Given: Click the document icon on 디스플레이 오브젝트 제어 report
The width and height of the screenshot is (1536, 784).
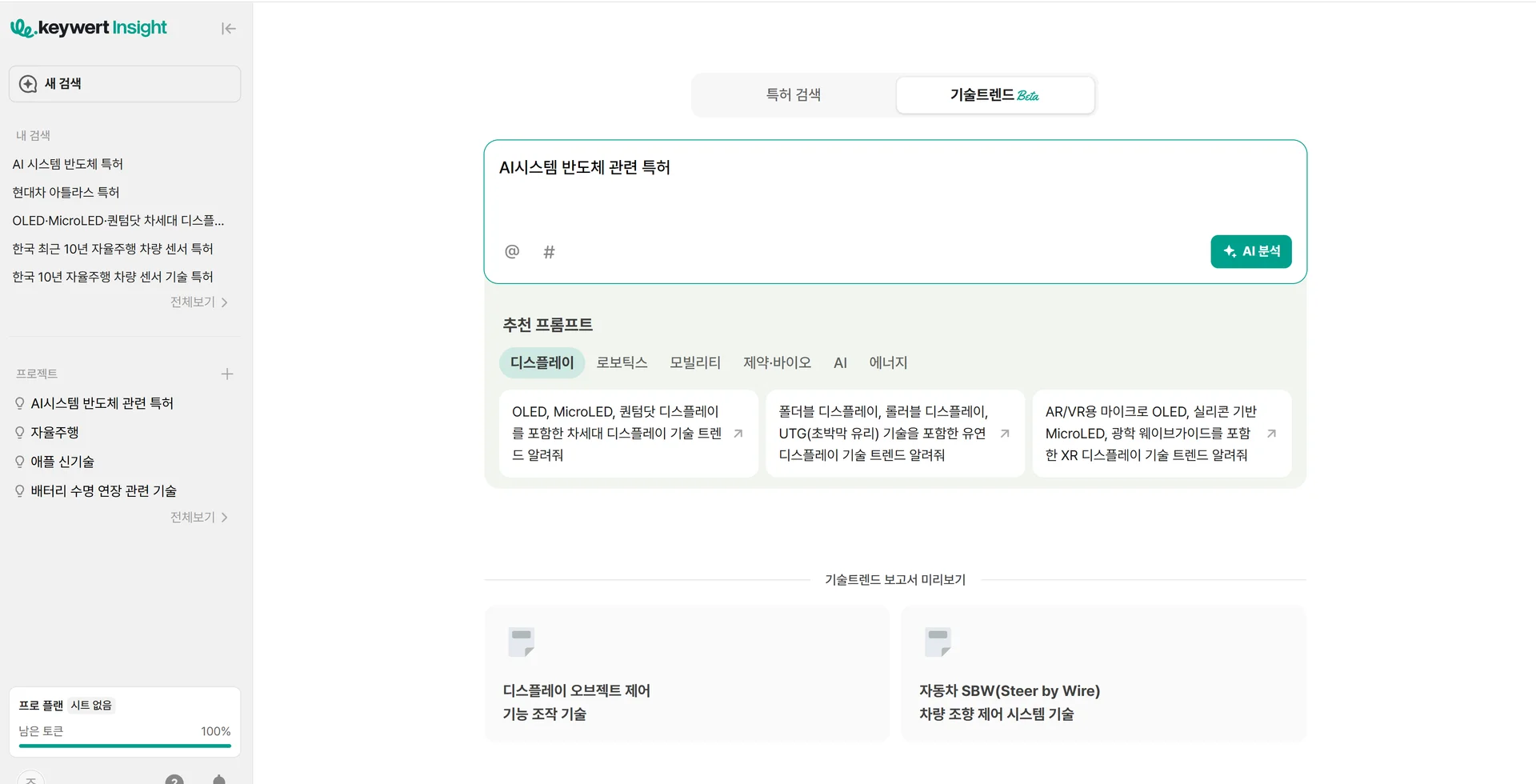Looking at the screenshot, I should pyautogui.click(x=522, y=642).
